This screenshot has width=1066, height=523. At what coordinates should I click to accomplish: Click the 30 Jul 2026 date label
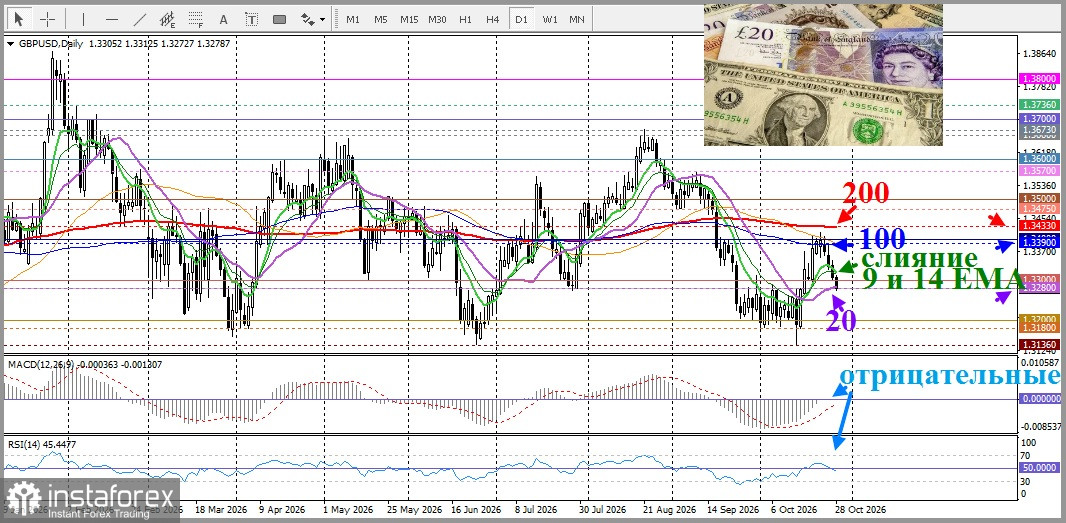(x=604, y=509)
